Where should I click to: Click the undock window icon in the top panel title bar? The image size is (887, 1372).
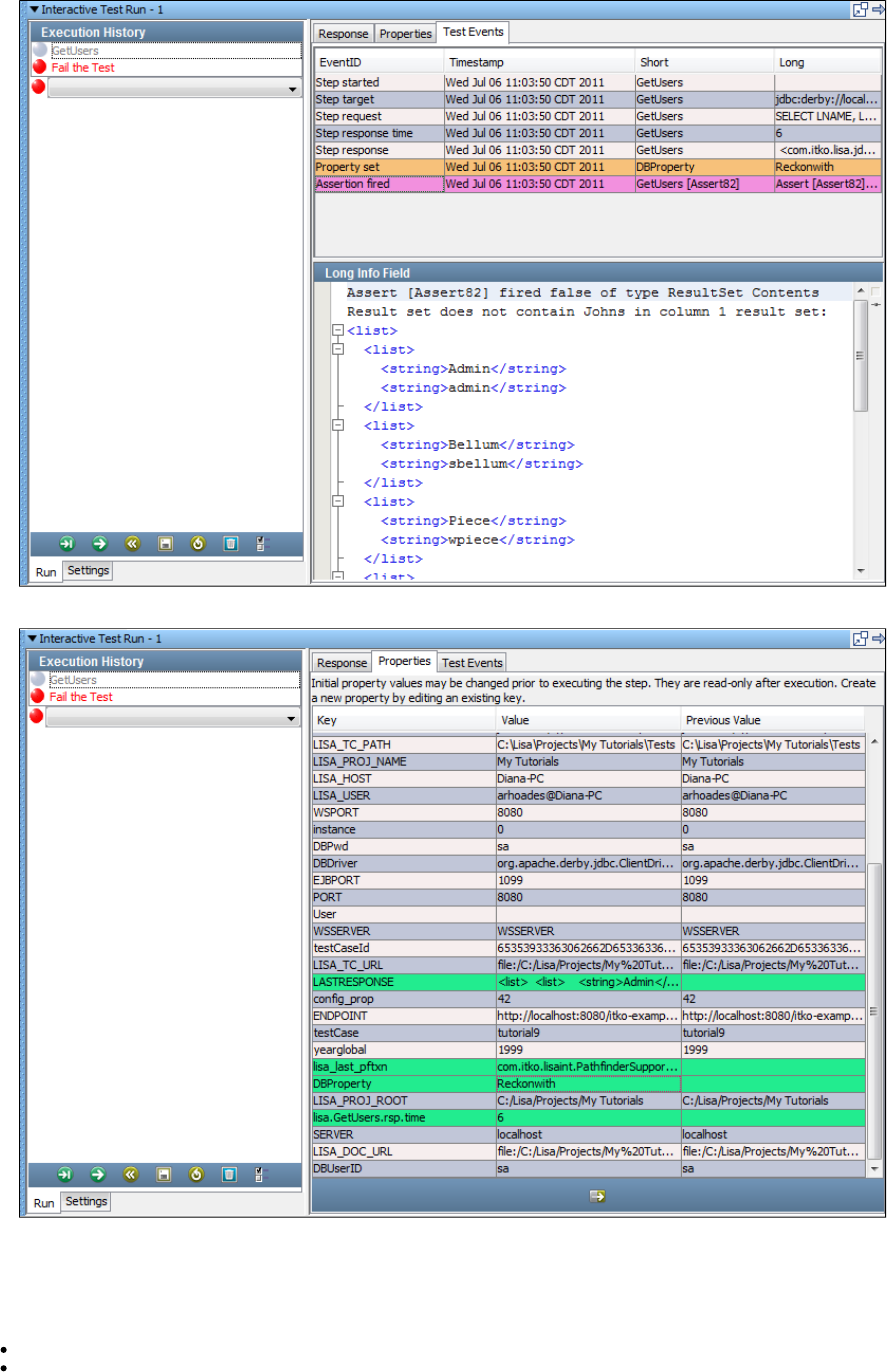pyautogui.click(x=858, y=10)
